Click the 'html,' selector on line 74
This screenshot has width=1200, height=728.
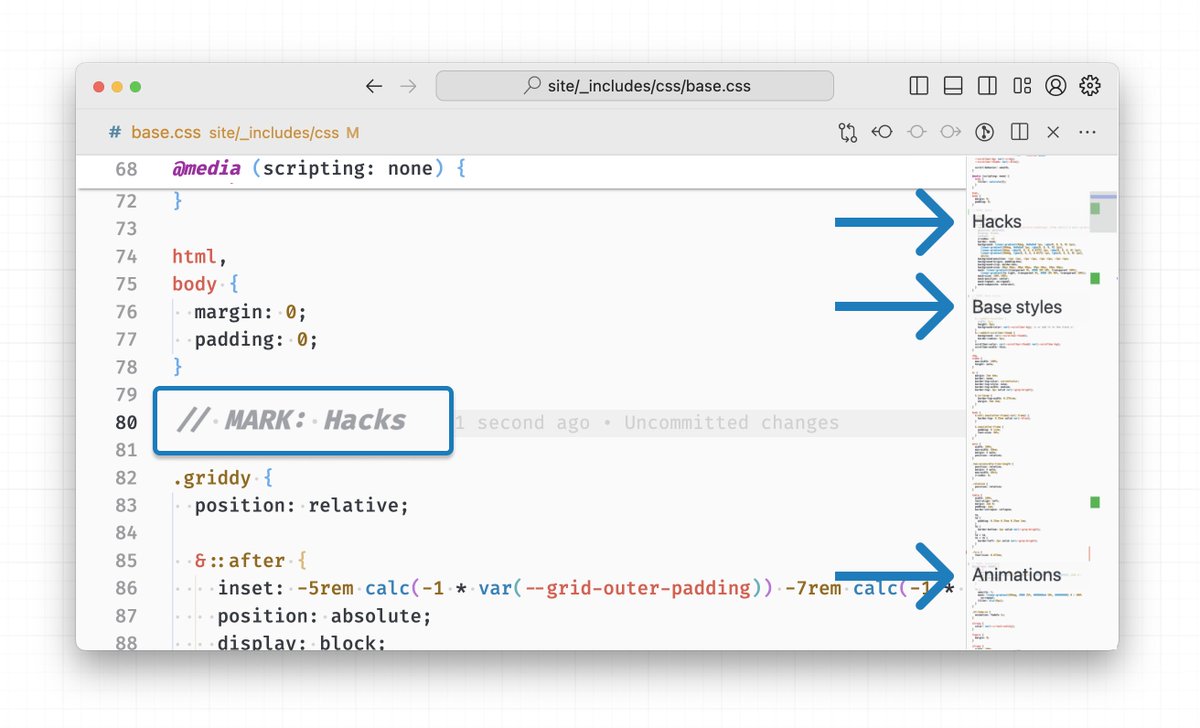coord(200,257)
